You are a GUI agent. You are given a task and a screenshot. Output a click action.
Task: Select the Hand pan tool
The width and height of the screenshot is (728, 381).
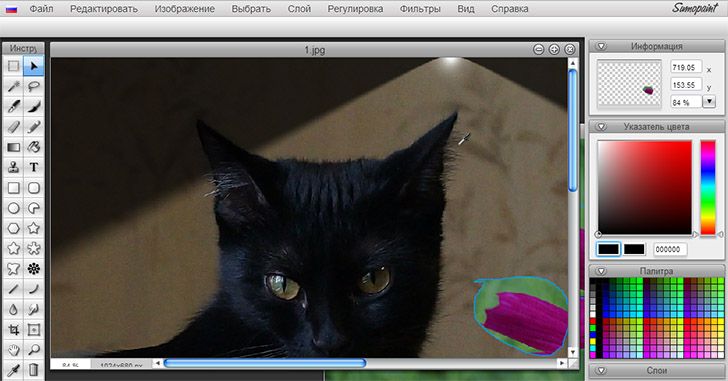point(13,350)
